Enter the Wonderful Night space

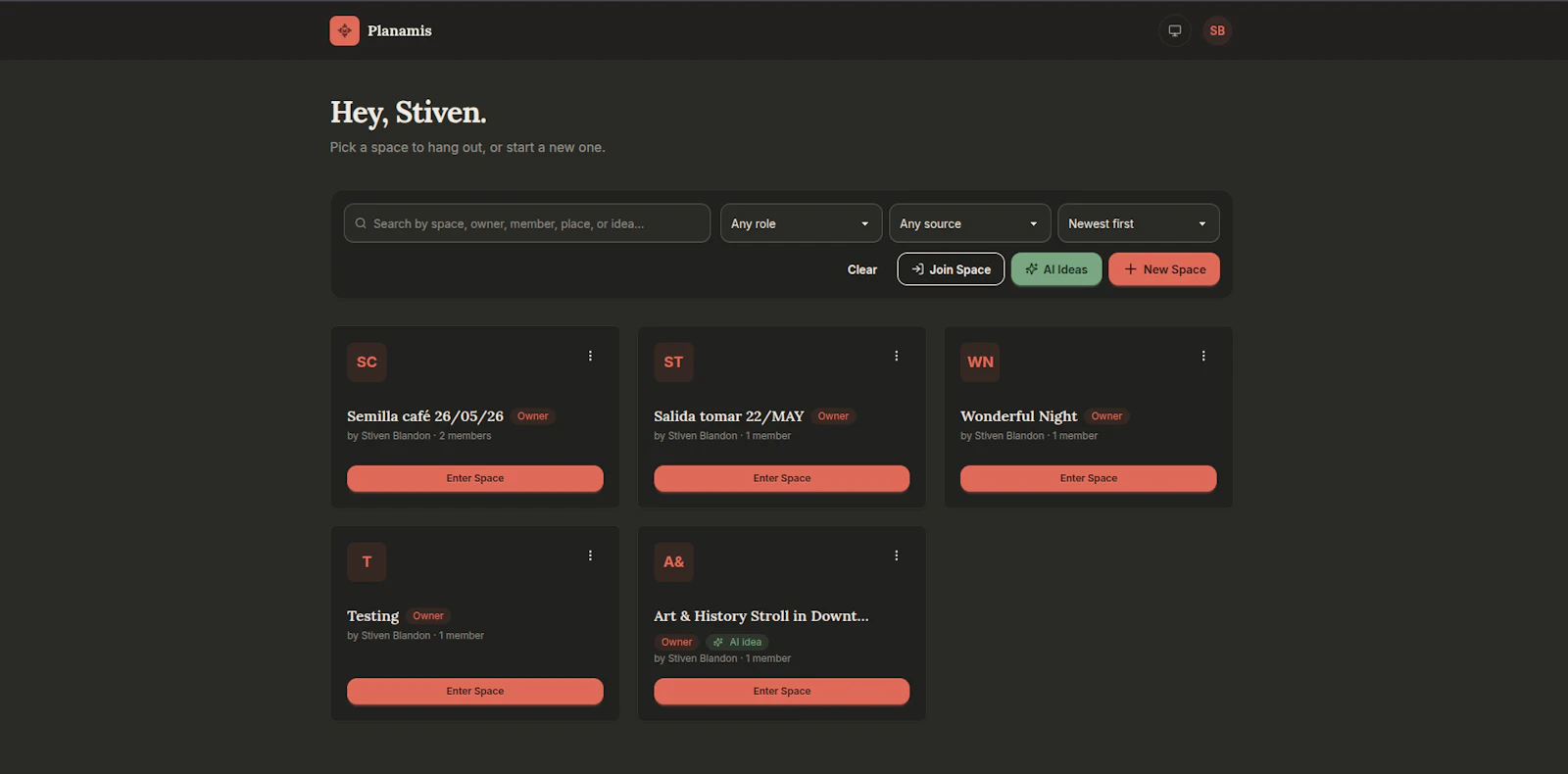tap(1089, 478)
